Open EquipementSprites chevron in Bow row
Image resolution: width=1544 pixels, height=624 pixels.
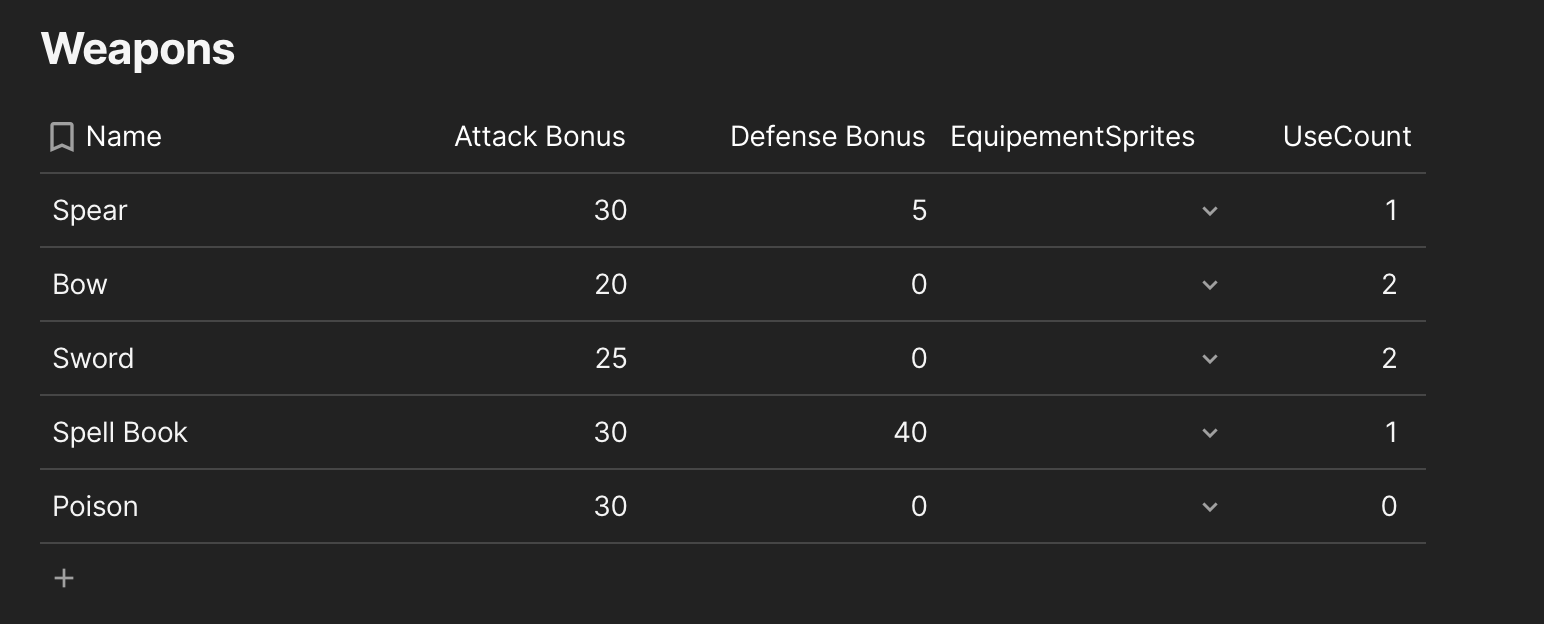click(1209, 285)
